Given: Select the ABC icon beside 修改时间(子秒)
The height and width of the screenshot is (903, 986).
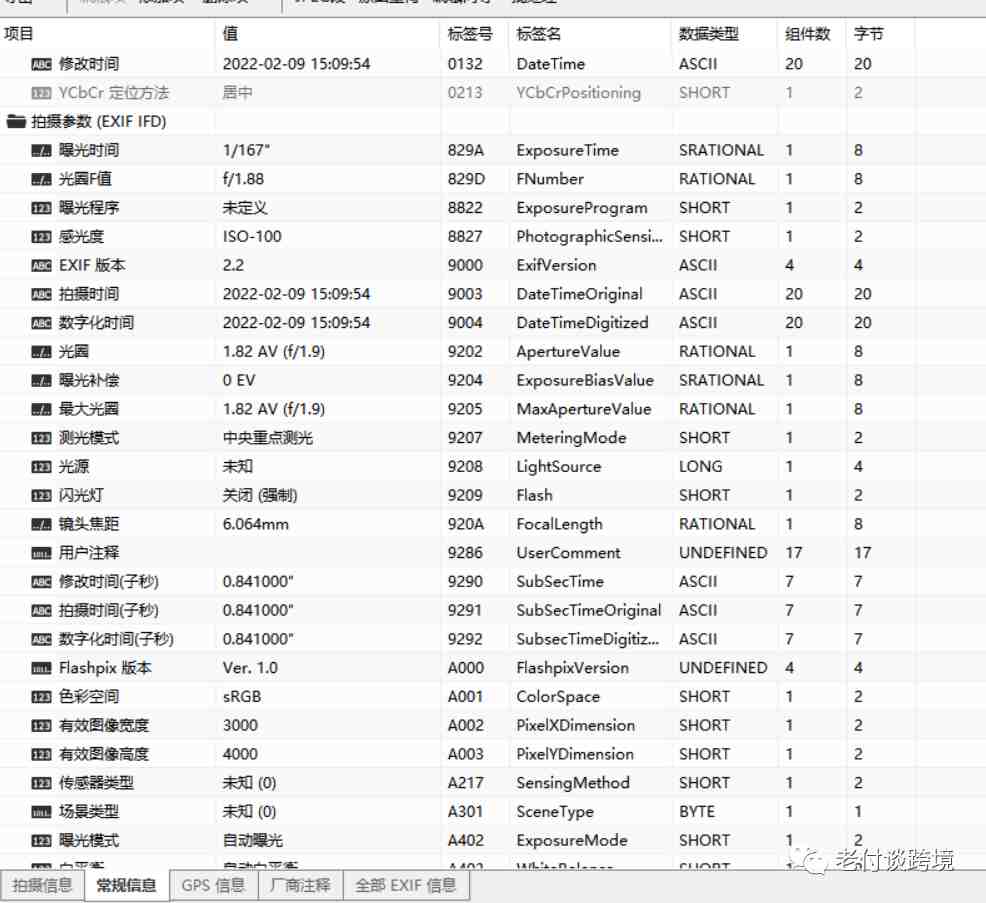Looking at the screenshot, I should tap(42, 582).
